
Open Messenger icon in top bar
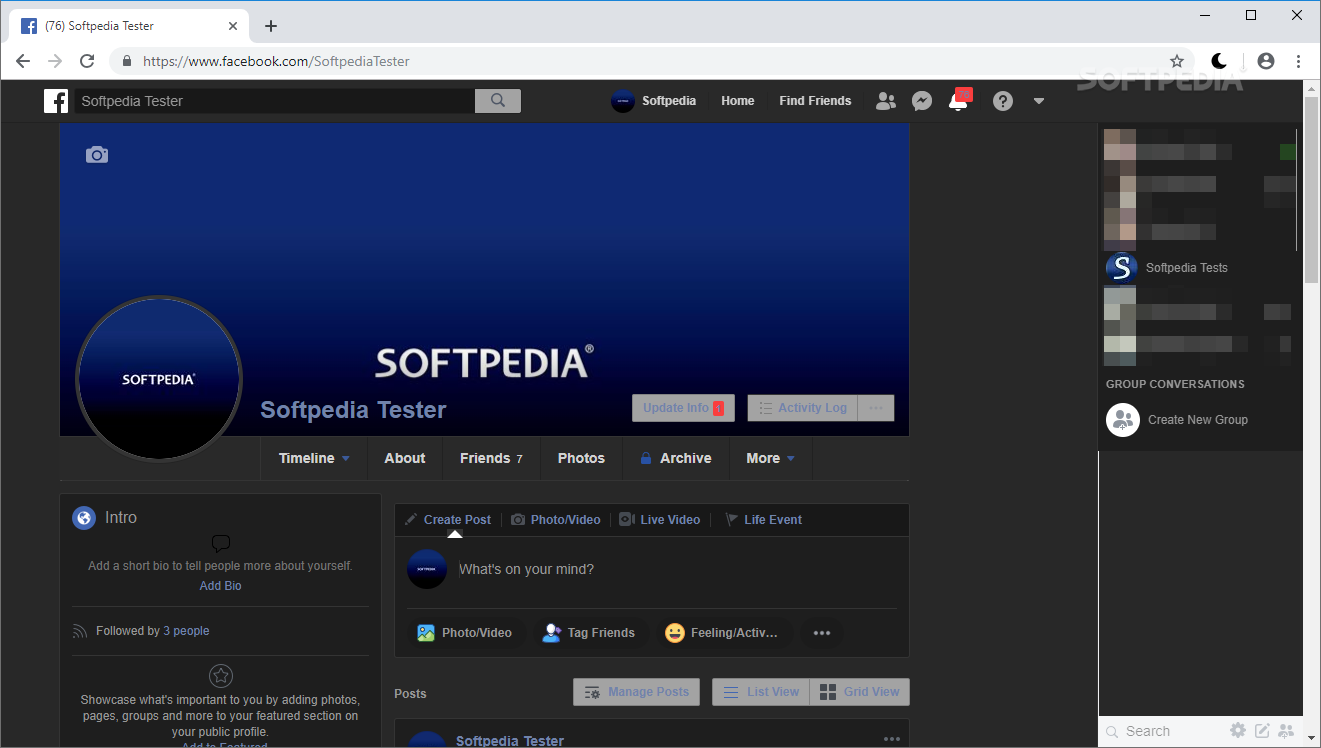tap(922, 101)
